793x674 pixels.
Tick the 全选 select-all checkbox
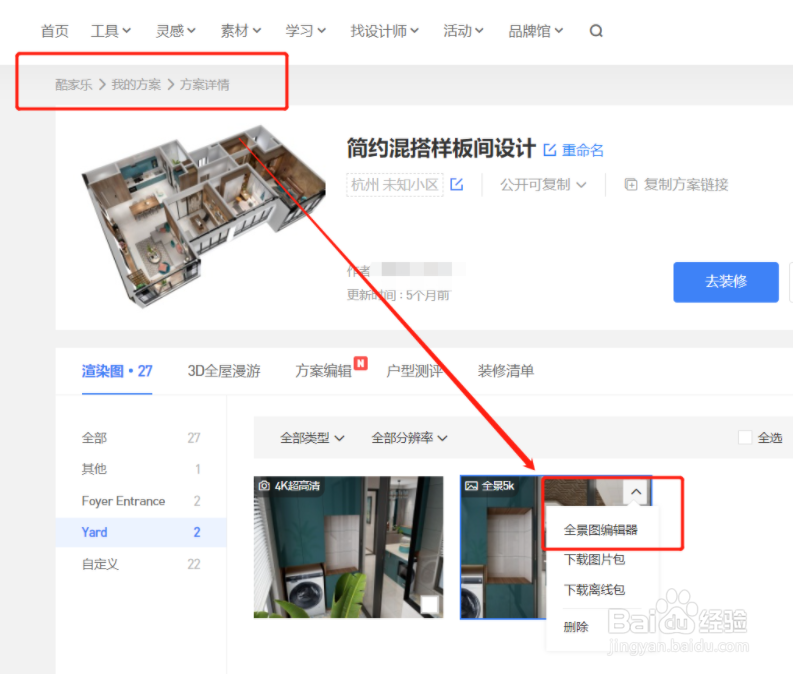(745, 437)
